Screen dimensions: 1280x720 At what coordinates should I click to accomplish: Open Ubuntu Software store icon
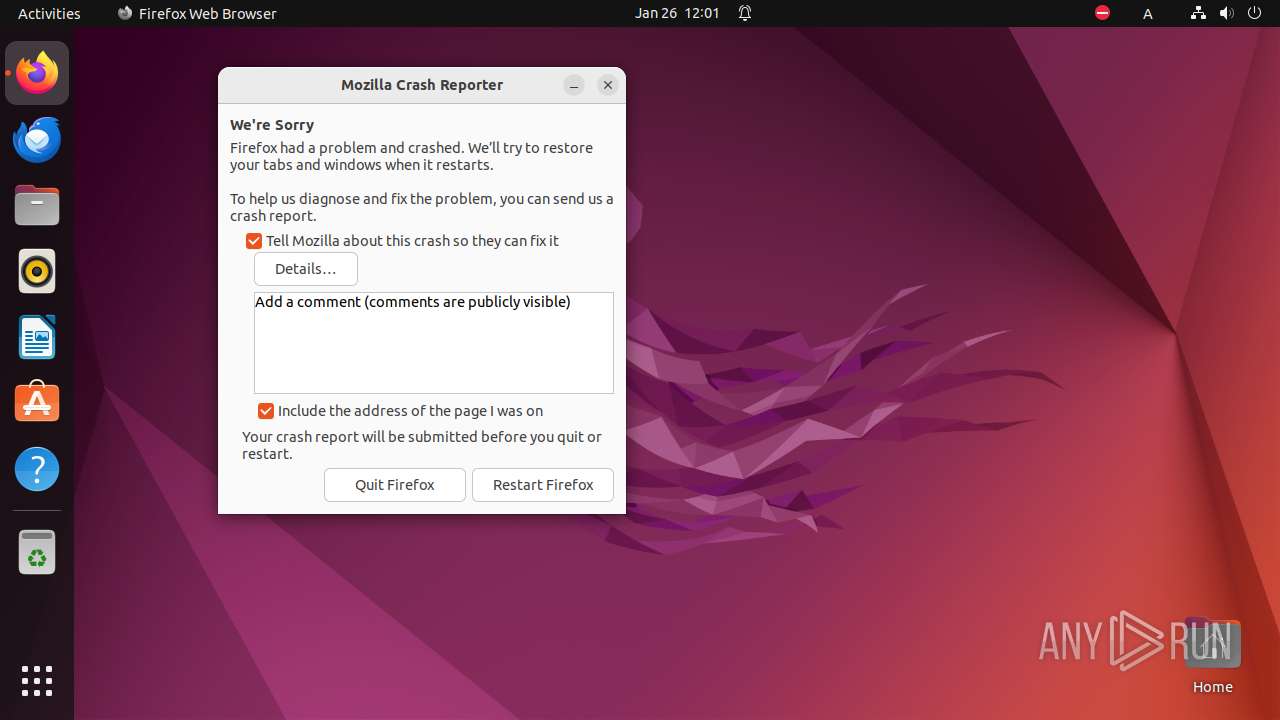coord(37,403)
